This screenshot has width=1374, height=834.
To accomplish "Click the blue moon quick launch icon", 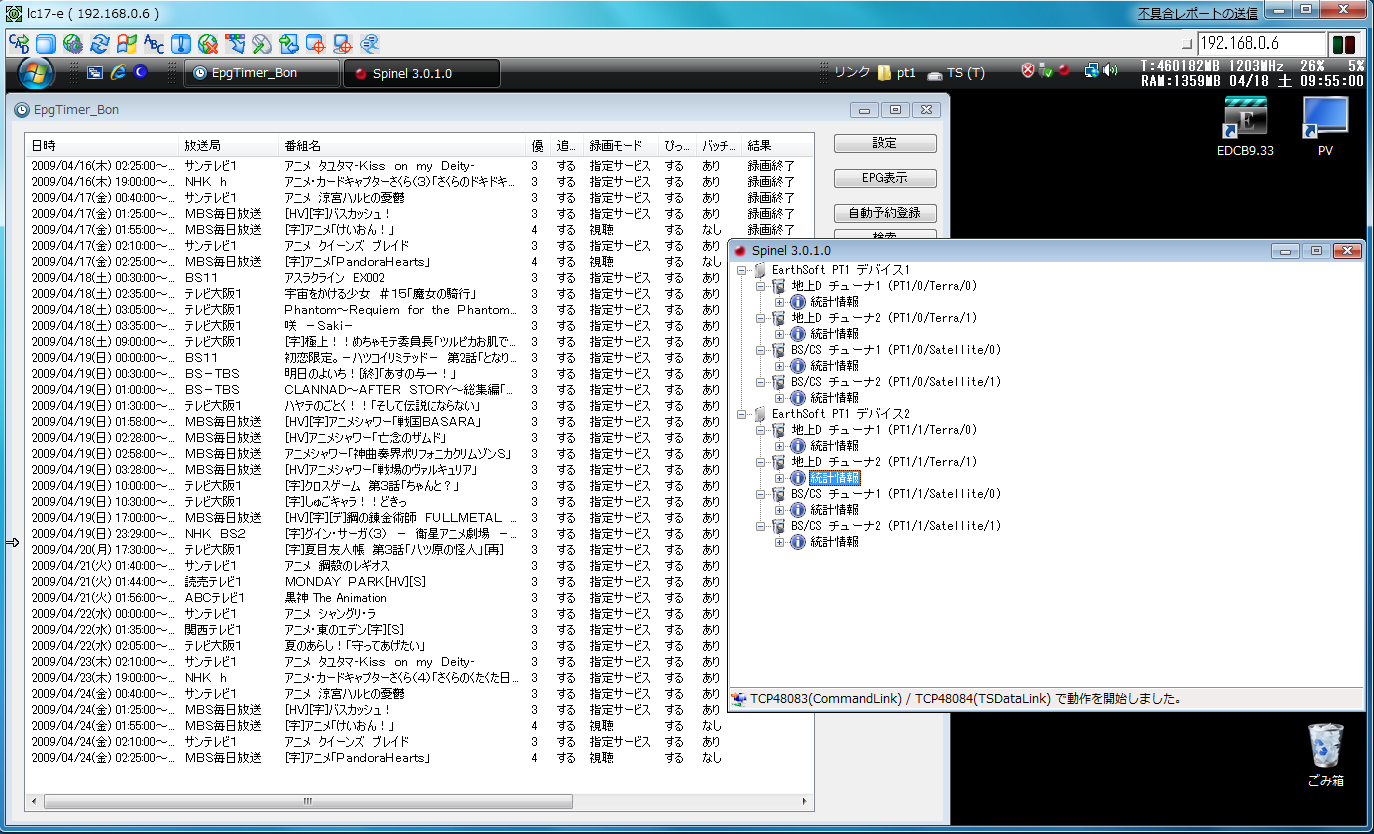I will 141,72.
